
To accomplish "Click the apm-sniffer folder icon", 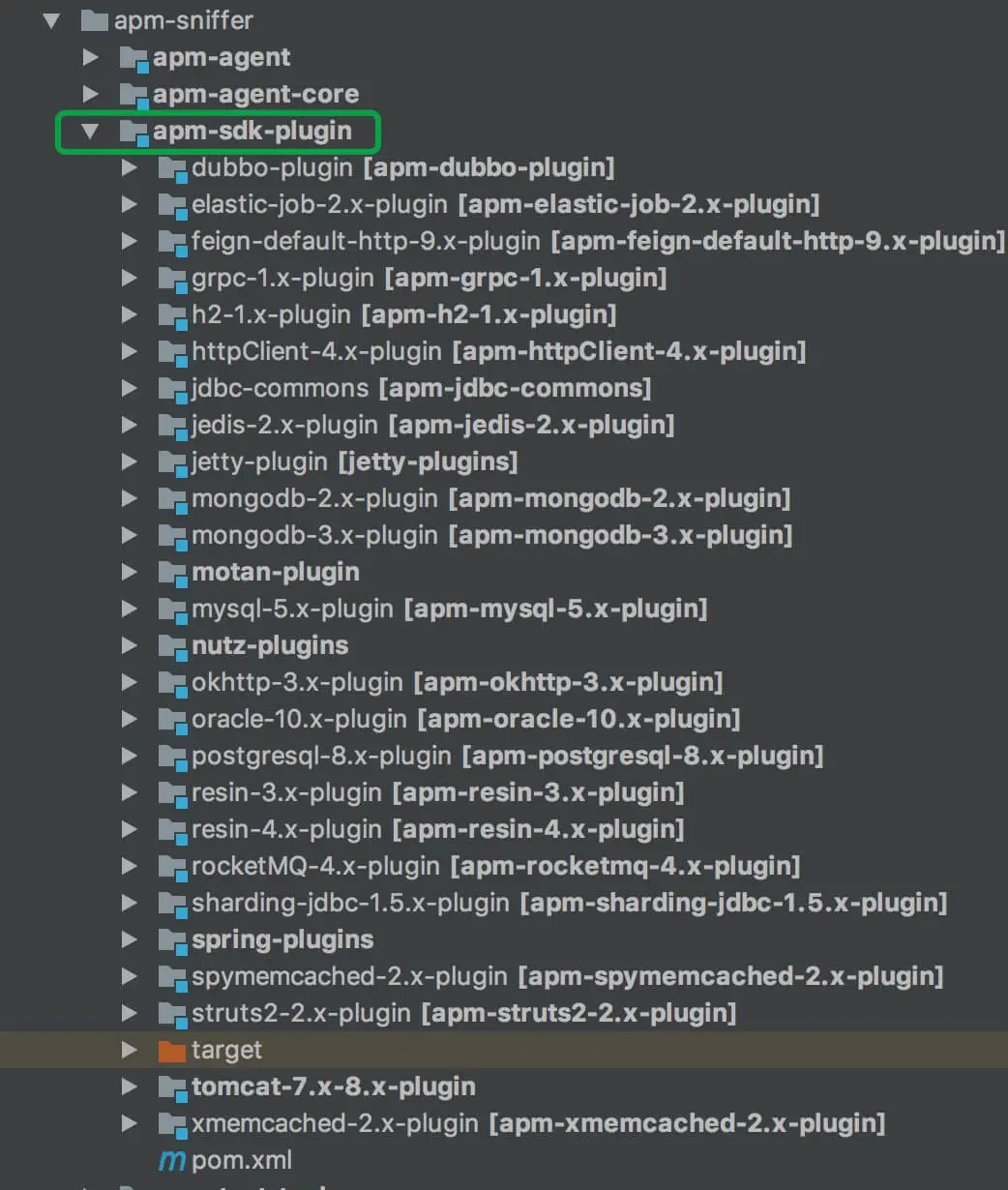I will tap(95, 20).
